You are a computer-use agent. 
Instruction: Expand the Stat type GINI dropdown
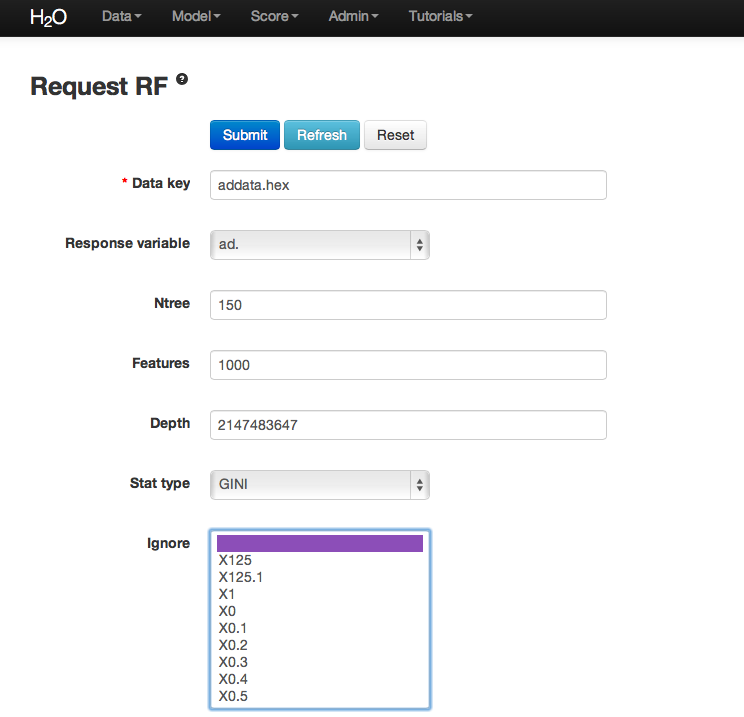(319, 485)
